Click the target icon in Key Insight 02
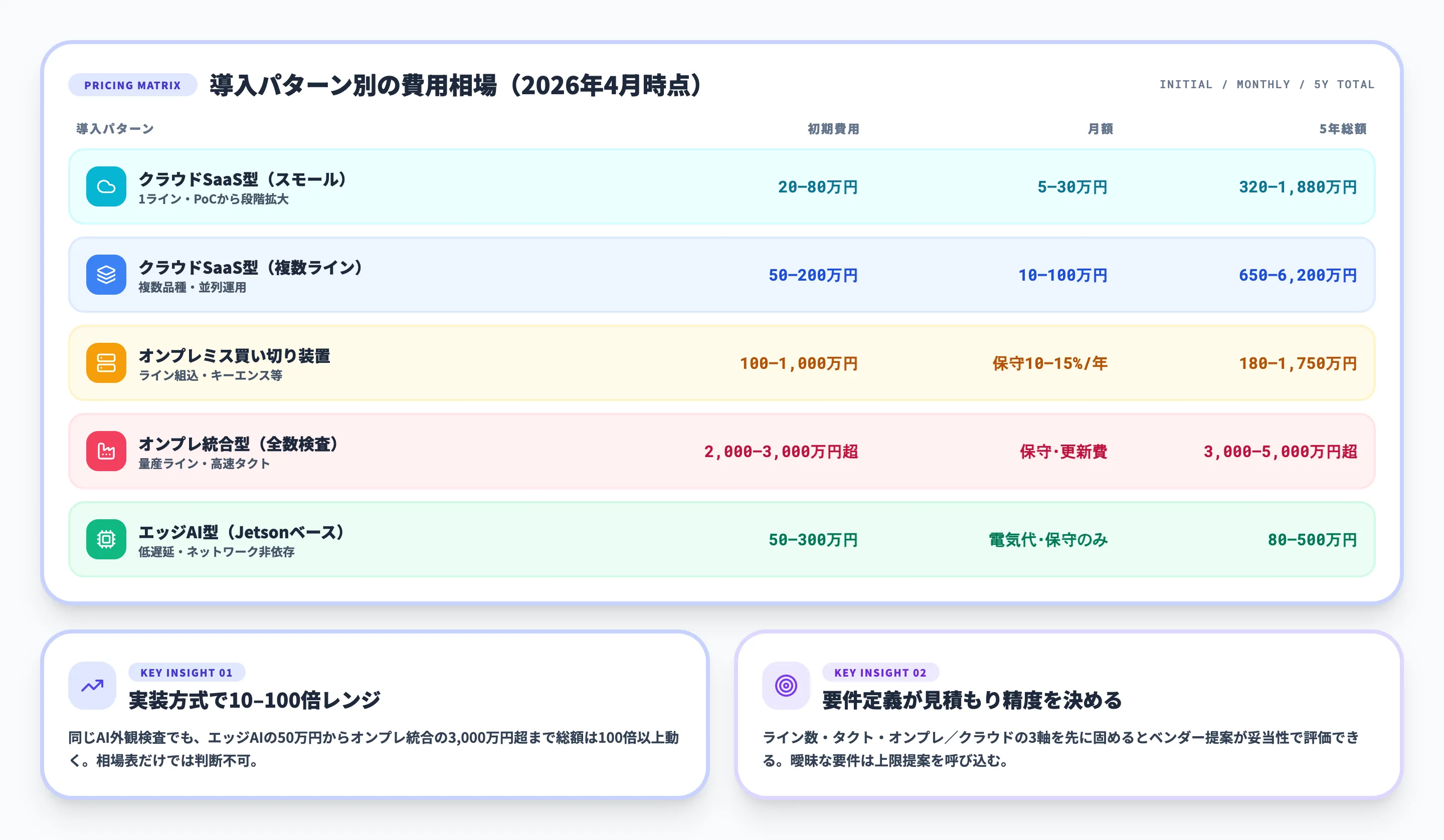 tap(786, 686)
